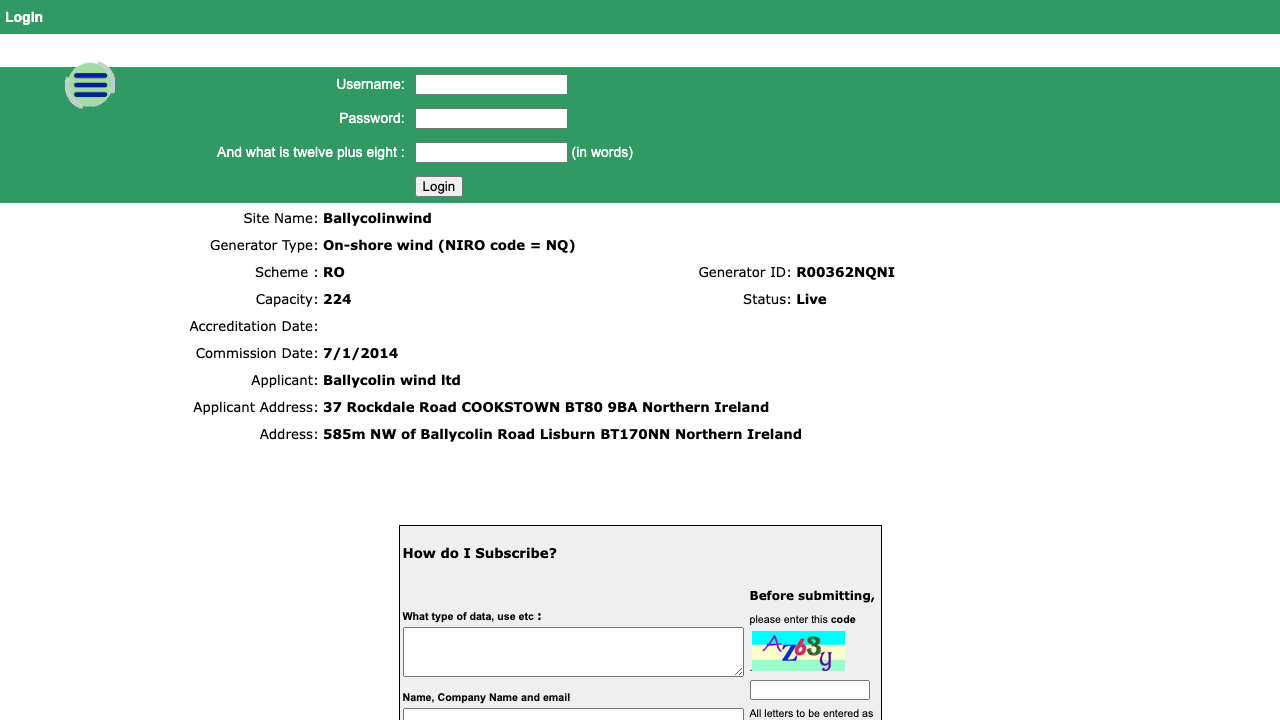Select the Commission Date 7/1/2014 text

coord(360,353)
